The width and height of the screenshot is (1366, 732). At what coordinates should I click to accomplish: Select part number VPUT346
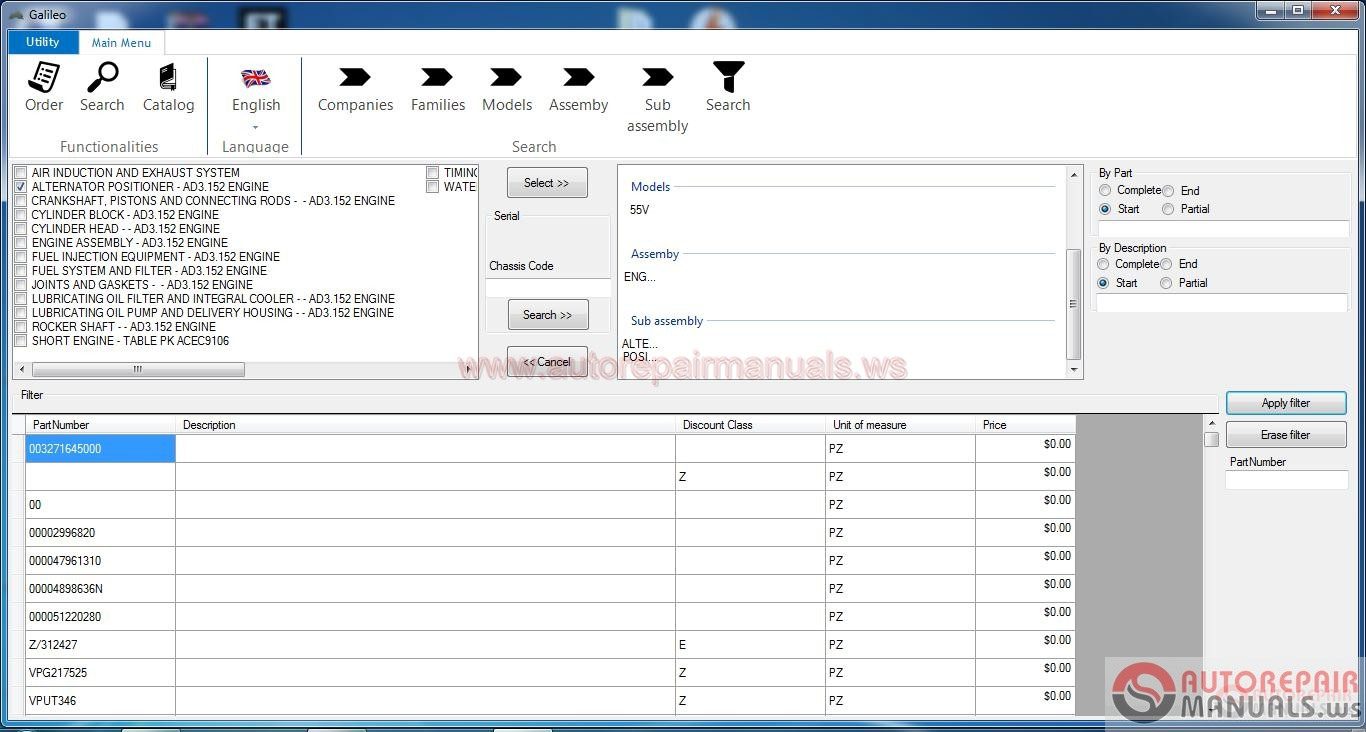tap(100, 701)
